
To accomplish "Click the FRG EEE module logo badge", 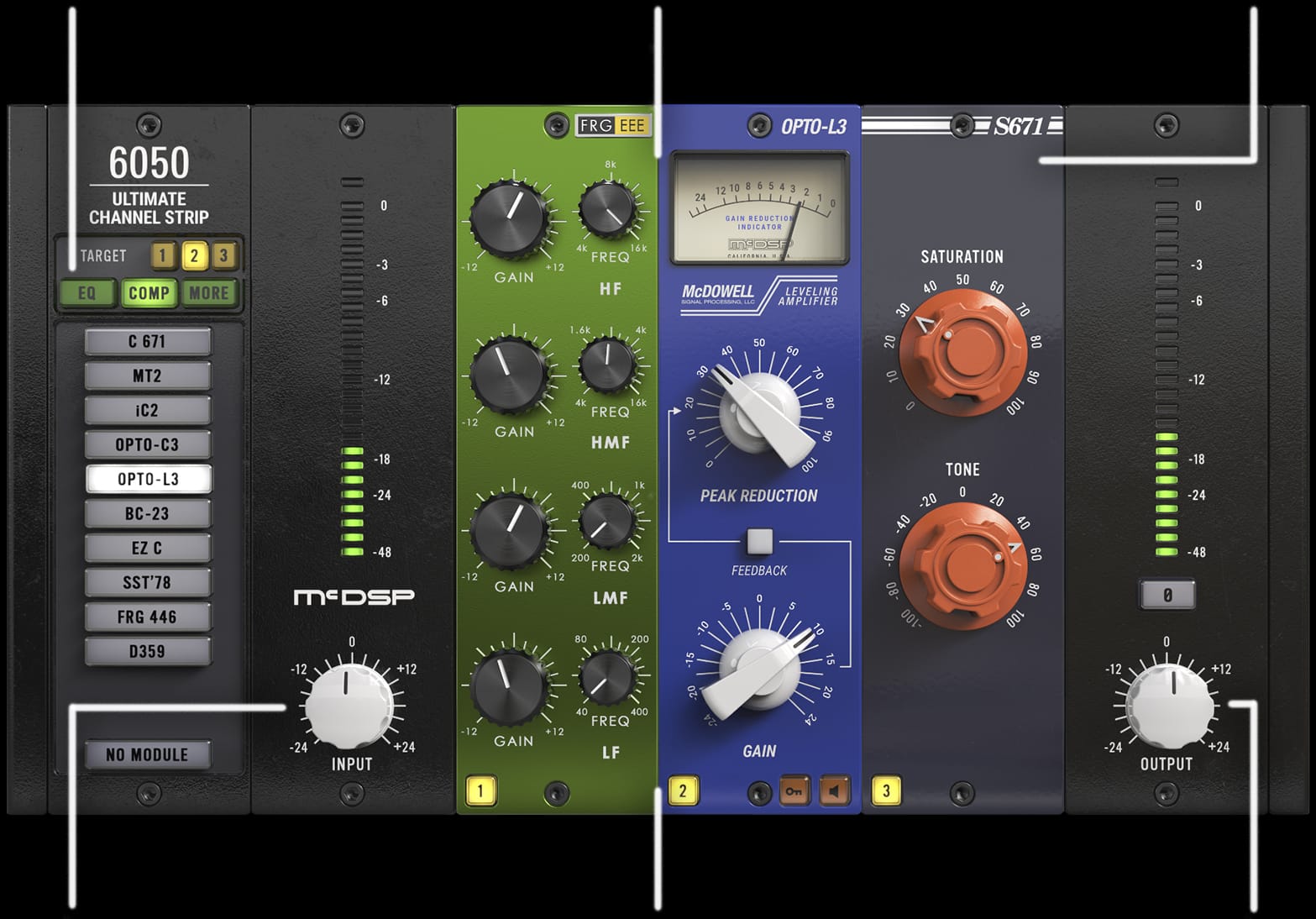I will (x=612, y=126).
